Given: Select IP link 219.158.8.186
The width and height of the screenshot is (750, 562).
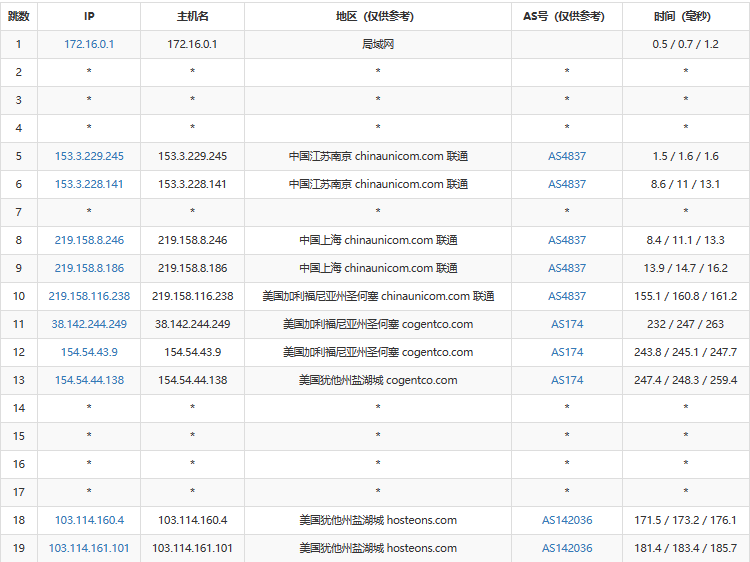Looking at the screenshot, I should coord(89,268).
